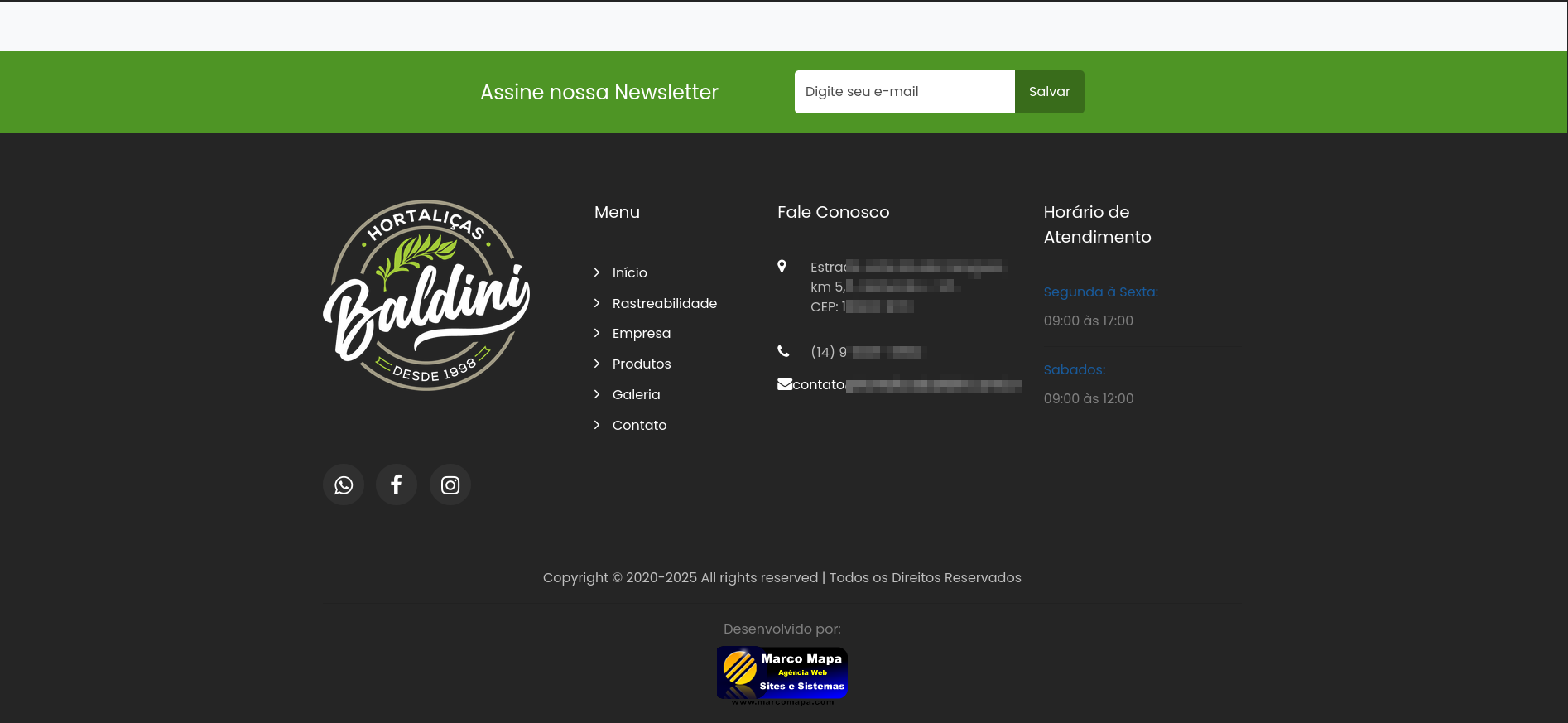Open the Empresa menu link

(641, 333)
